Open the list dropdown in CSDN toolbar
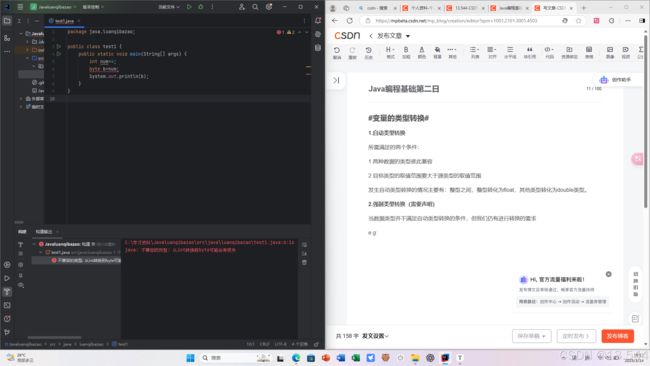This screenshot has height=366, width=650. 475,52
